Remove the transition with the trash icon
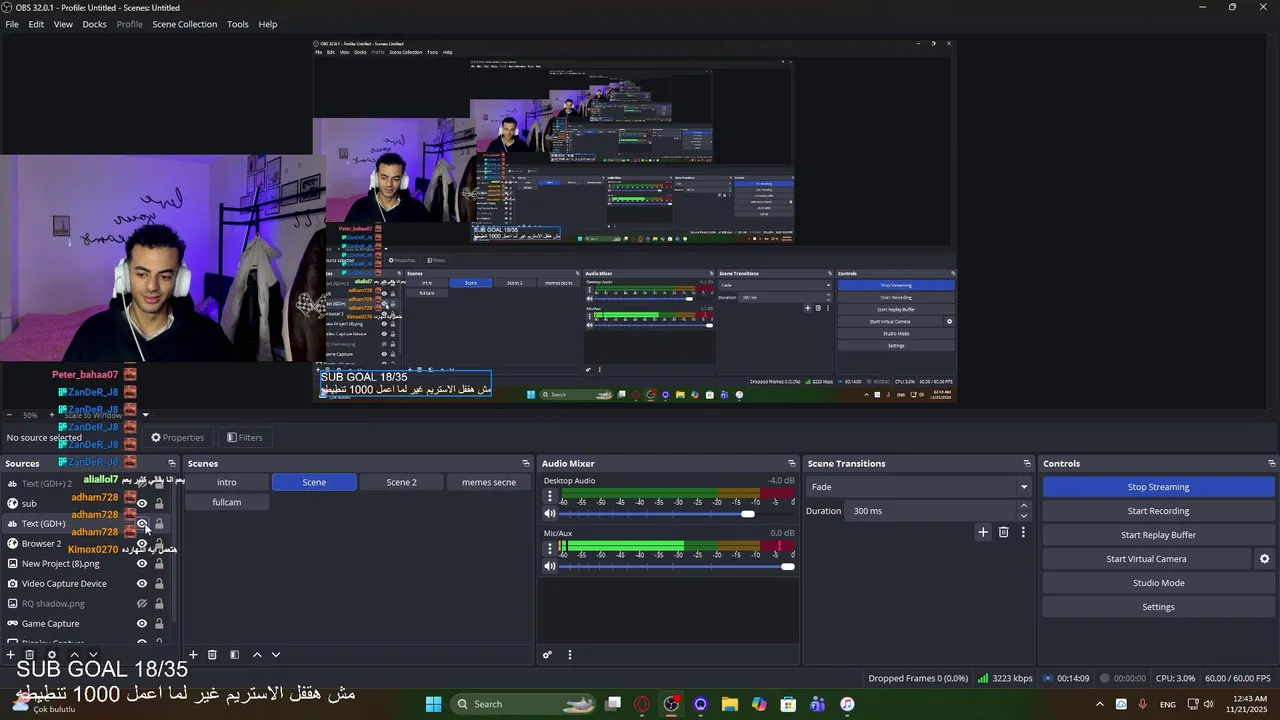 1004,532
